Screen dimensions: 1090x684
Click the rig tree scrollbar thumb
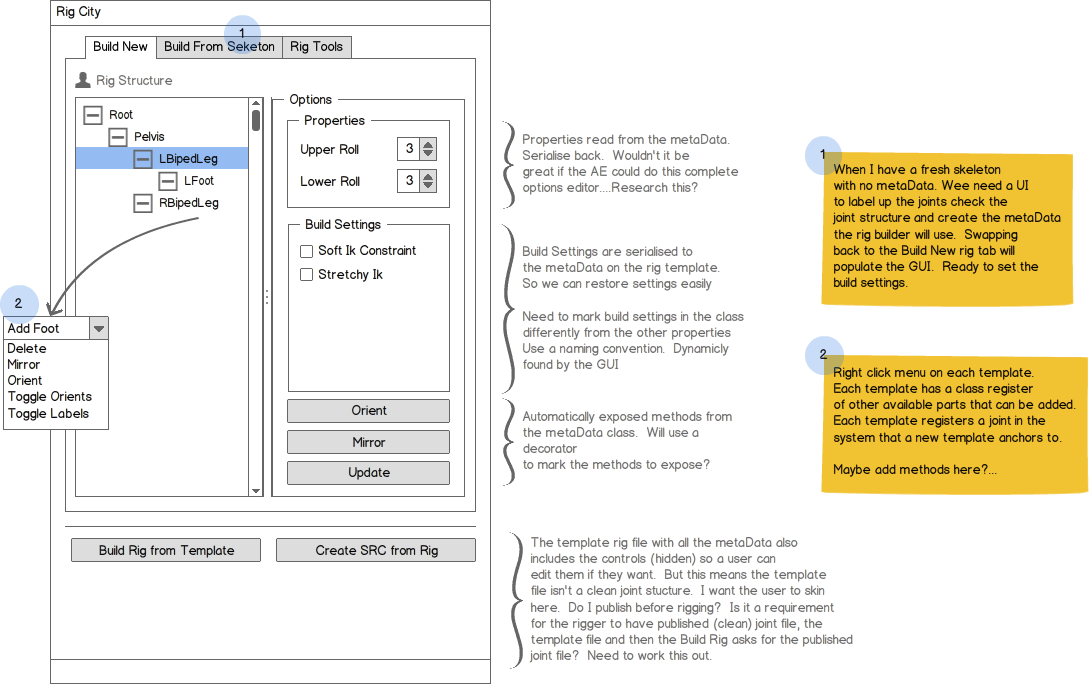256,120
